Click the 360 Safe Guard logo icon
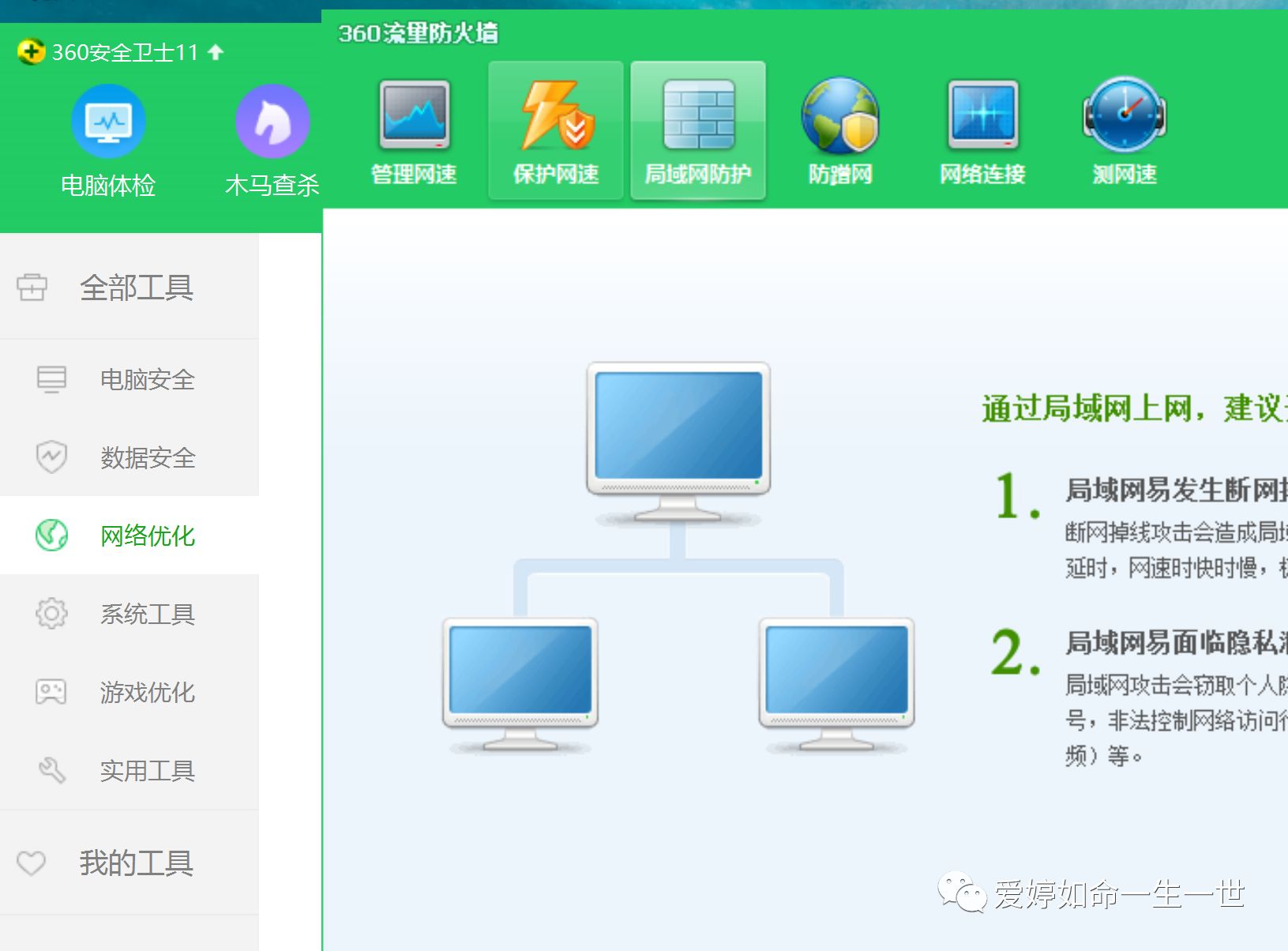The image size is (1288, 951). (x=31, y=52)
